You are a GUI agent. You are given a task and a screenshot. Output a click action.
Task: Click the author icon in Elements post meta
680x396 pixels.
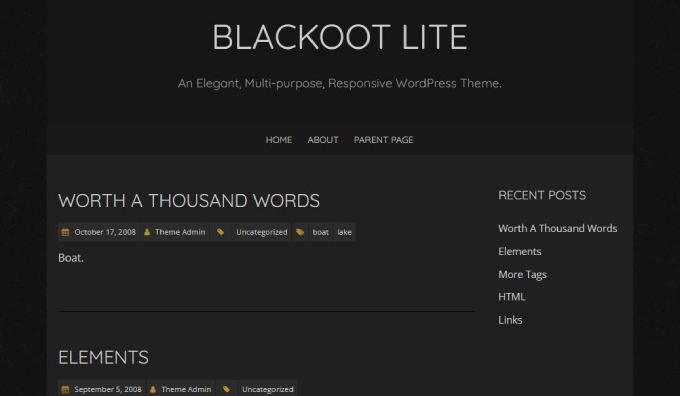point(153,389)
